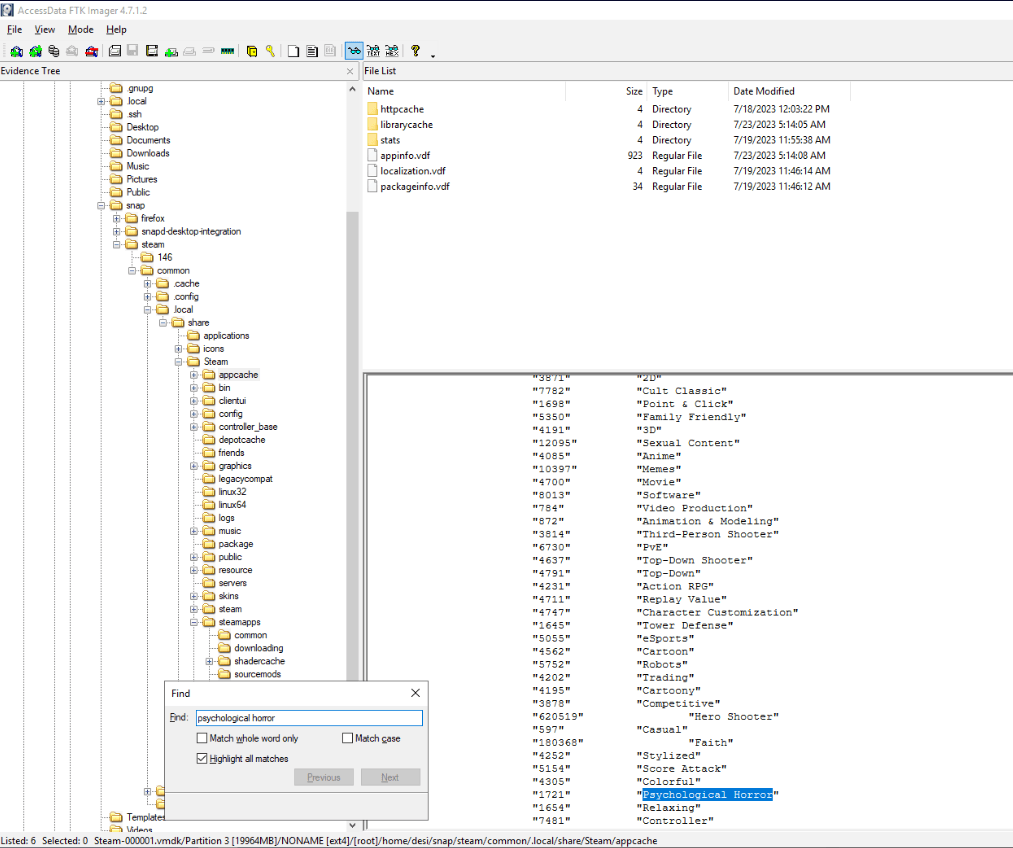Select the packageinfo.vdf file icon
This screenshot has width=1013, height=848.
[372, 187]
